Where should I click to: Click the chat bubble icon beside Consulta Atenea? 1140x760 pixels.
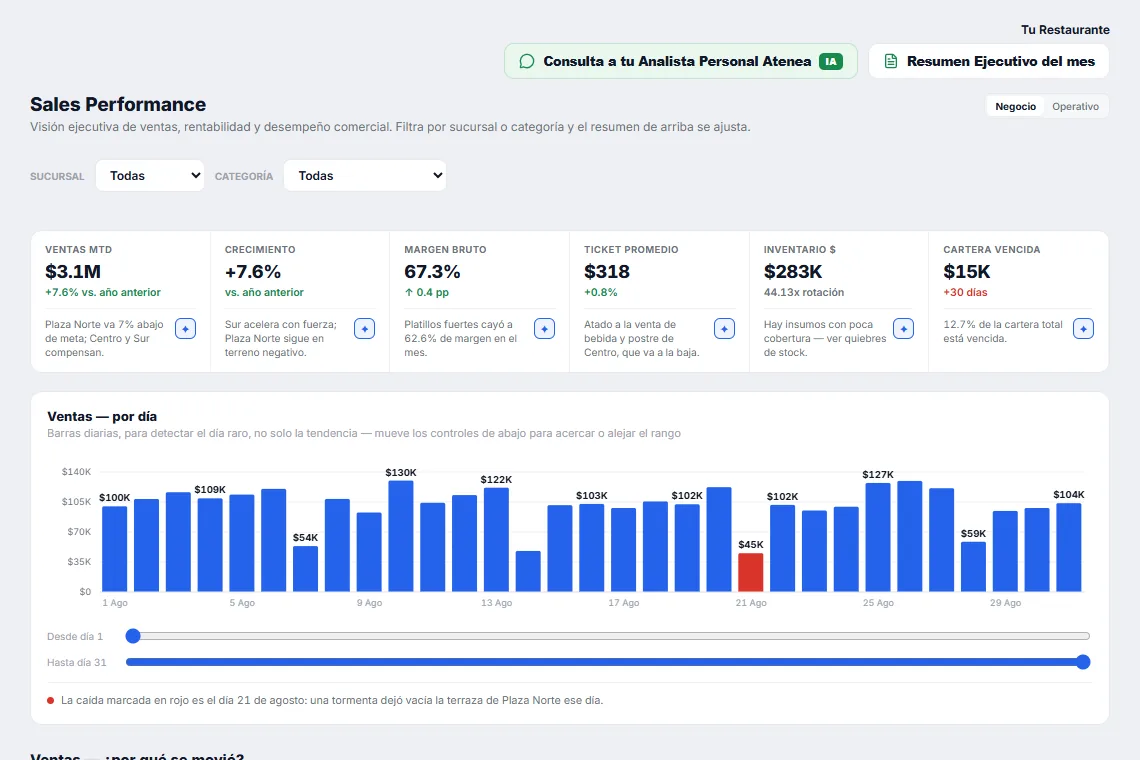pyautogui.click(x=526, y=62)
